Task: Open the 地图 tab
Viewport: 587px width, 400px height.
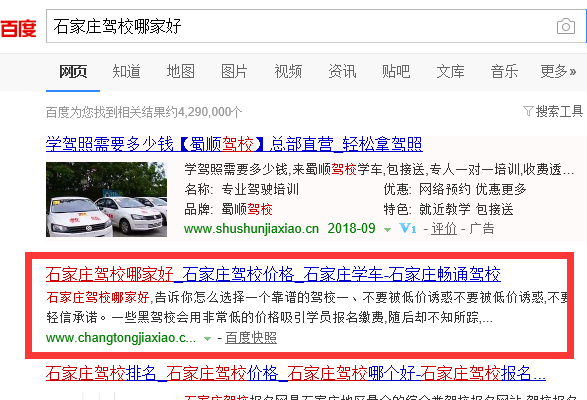Action: (x=181, y=71)
